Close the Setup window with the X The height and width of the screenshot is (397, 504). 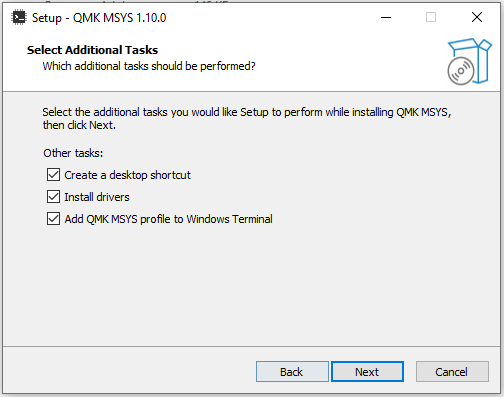point(477,17)
